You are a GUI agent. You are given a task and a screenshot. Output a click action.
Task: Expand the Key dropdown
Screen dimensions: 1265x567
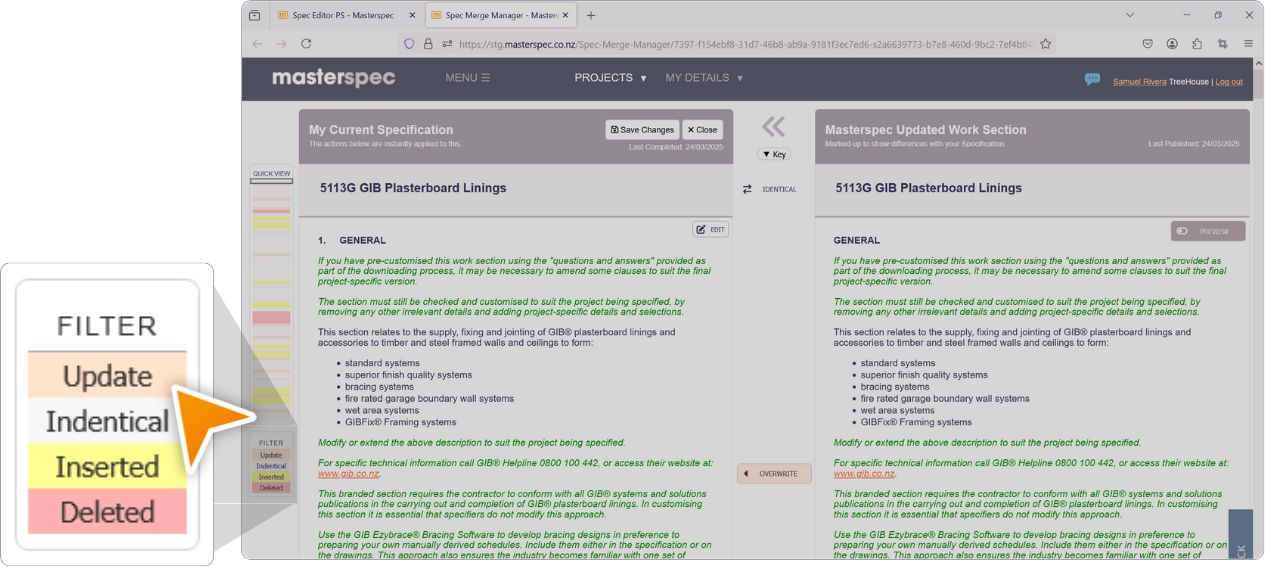[x=773, y=154]
